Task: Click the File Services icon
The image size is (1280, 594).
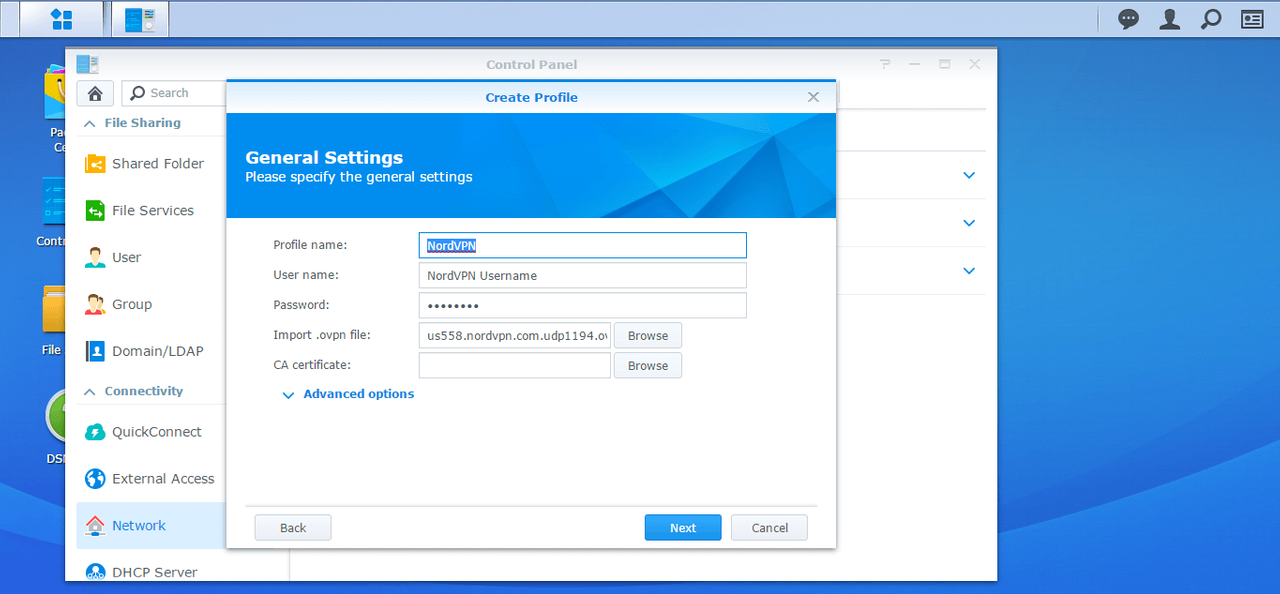Action: [95, 210]
